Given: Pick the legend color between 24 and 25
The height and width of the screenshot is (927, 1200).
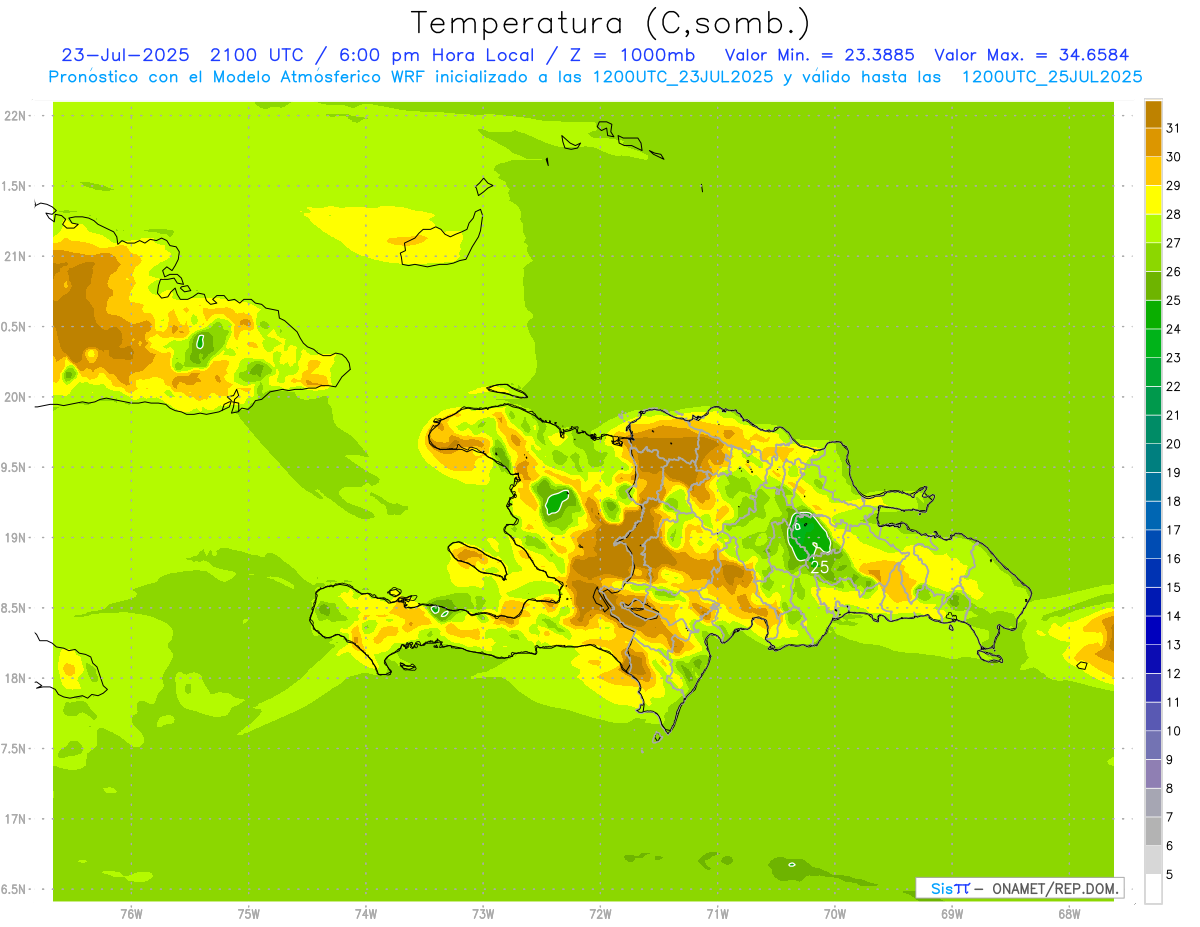Looking at the screenshot, I should click(1153, 315).
